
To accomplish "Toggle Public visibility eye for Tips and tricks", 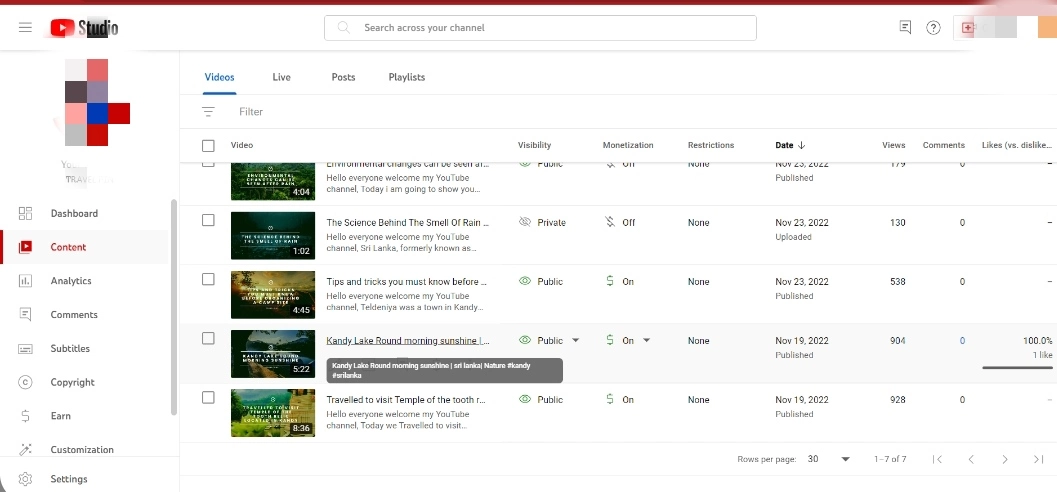I will (x=524, y=281).
